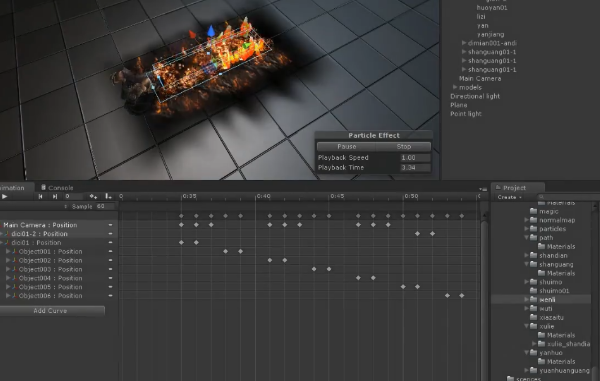
Task: Expand Object002 : Position curve
Action: coord(8,260)
